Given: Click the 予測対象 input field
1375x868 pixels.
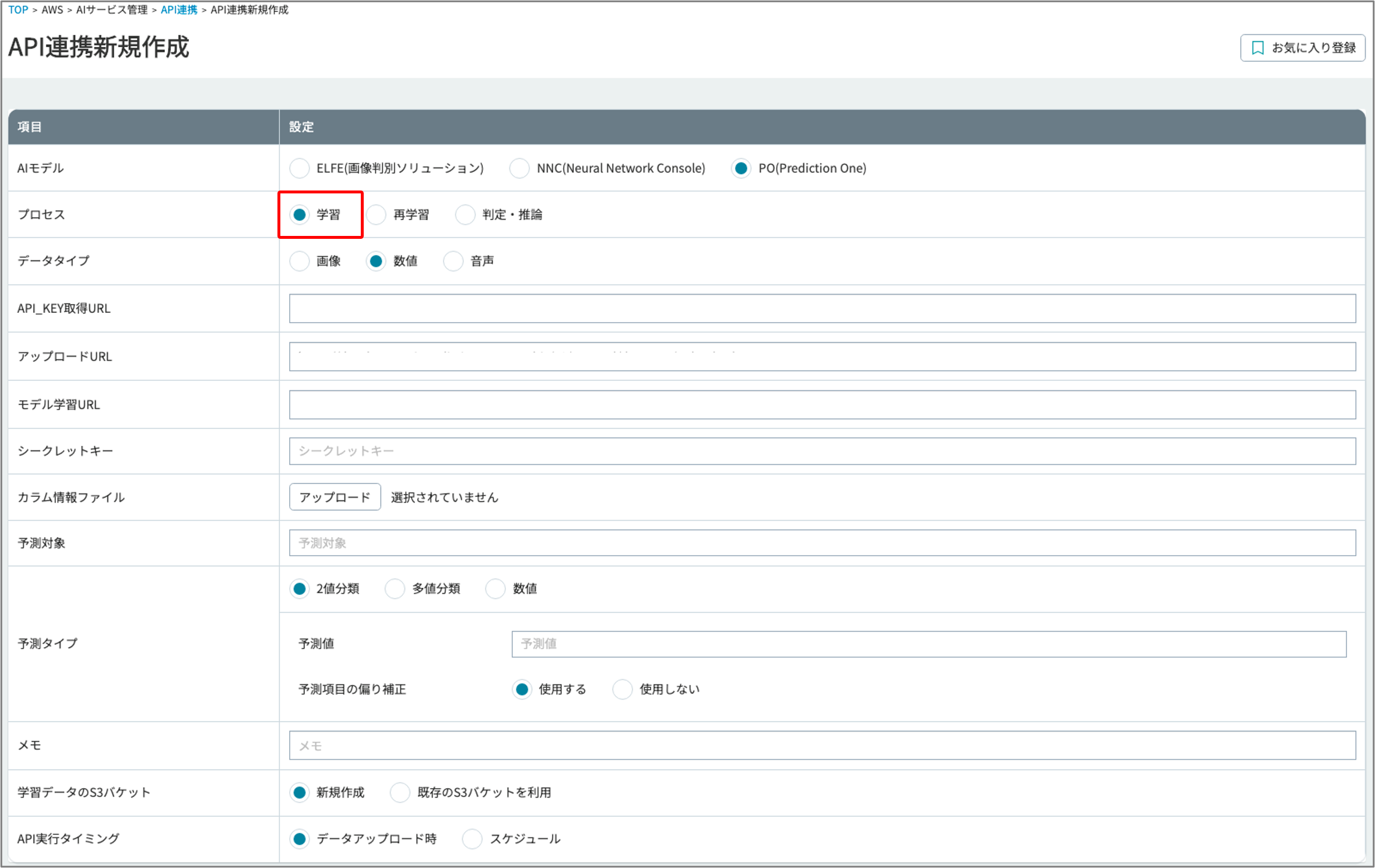Looking at the screenshot, I should [x=822, y=543].
